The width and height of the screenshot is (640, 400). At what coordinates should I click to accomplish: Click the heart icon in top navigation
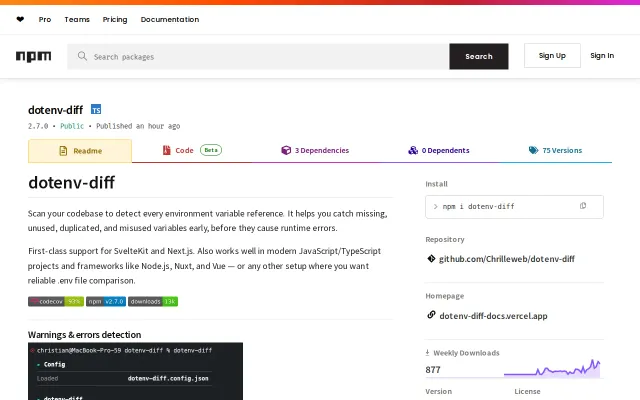[20, 19]
